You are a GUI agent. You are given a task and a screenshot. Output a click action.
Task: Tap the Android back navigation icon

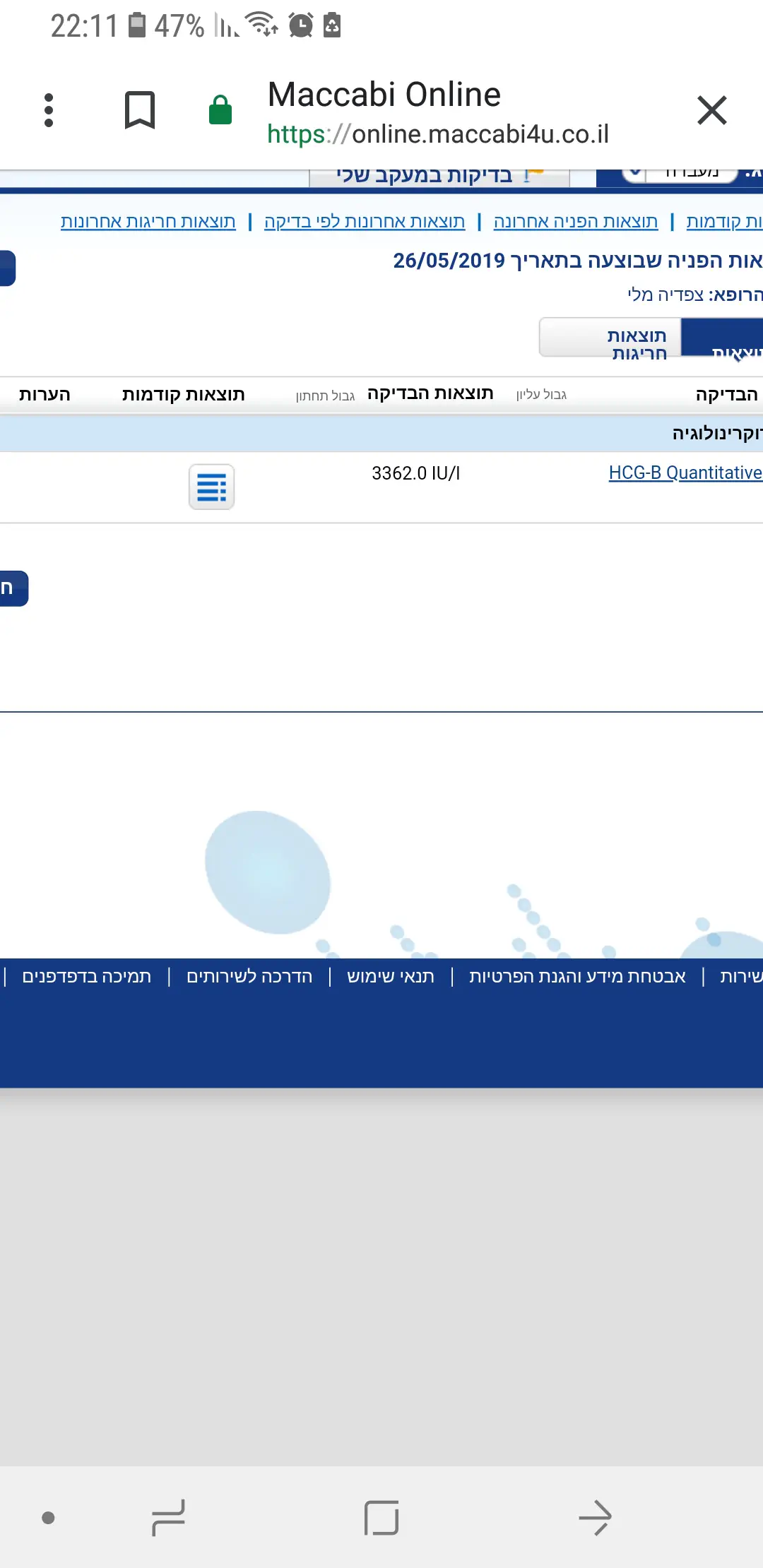click(595, 1517)
